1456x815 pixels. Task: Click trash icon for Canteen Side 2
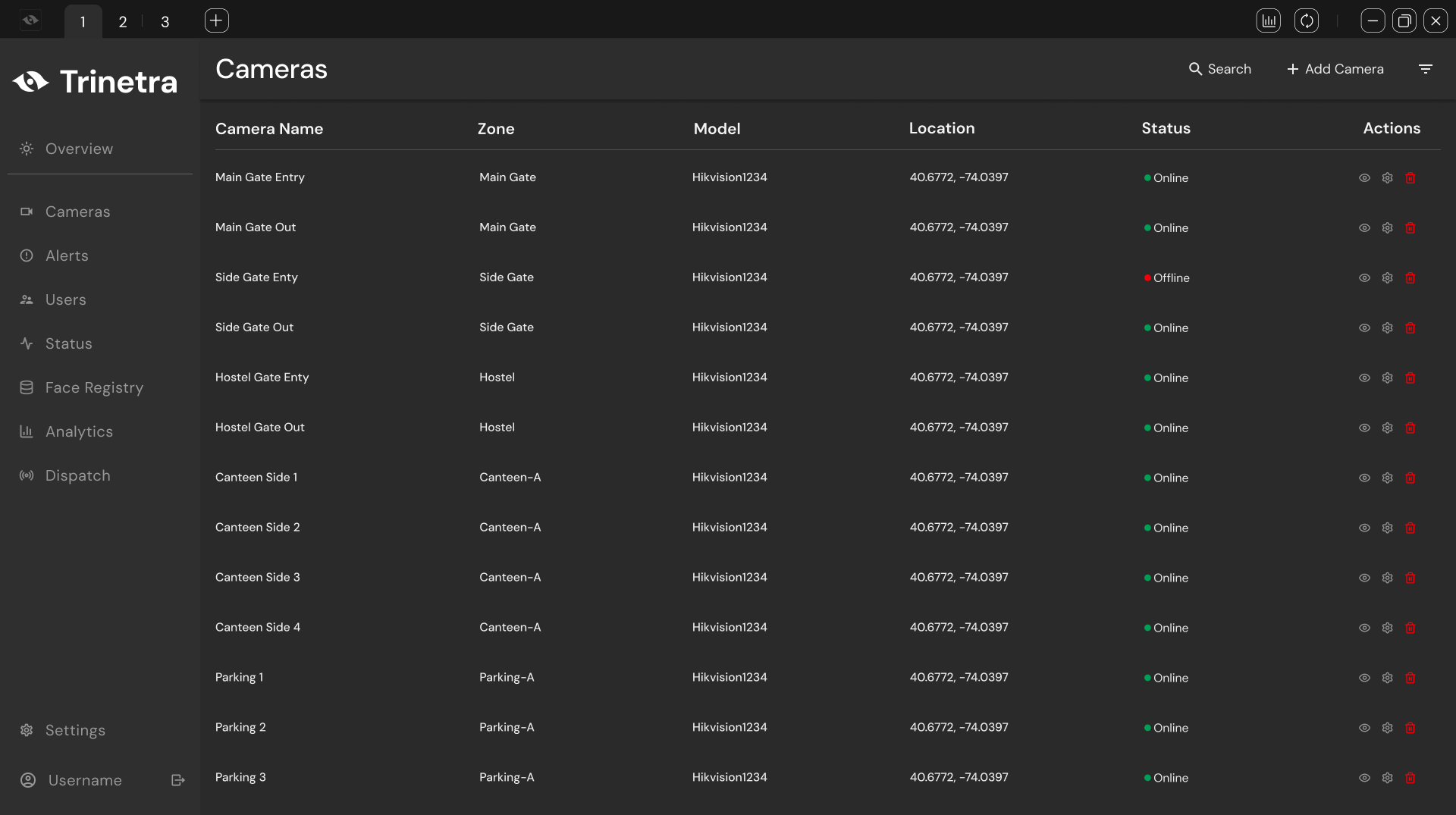click(1410, 528)
